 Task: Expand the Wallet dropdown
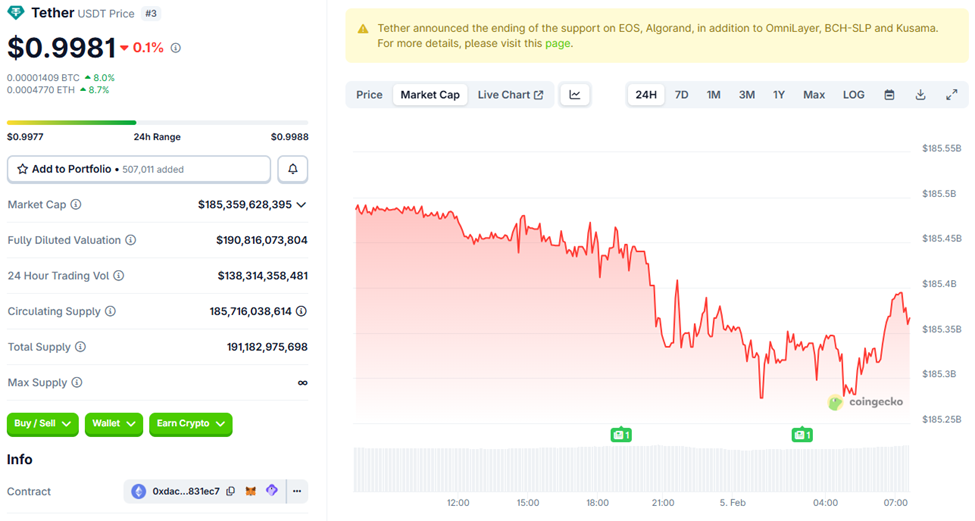click(x=113, y=424)
